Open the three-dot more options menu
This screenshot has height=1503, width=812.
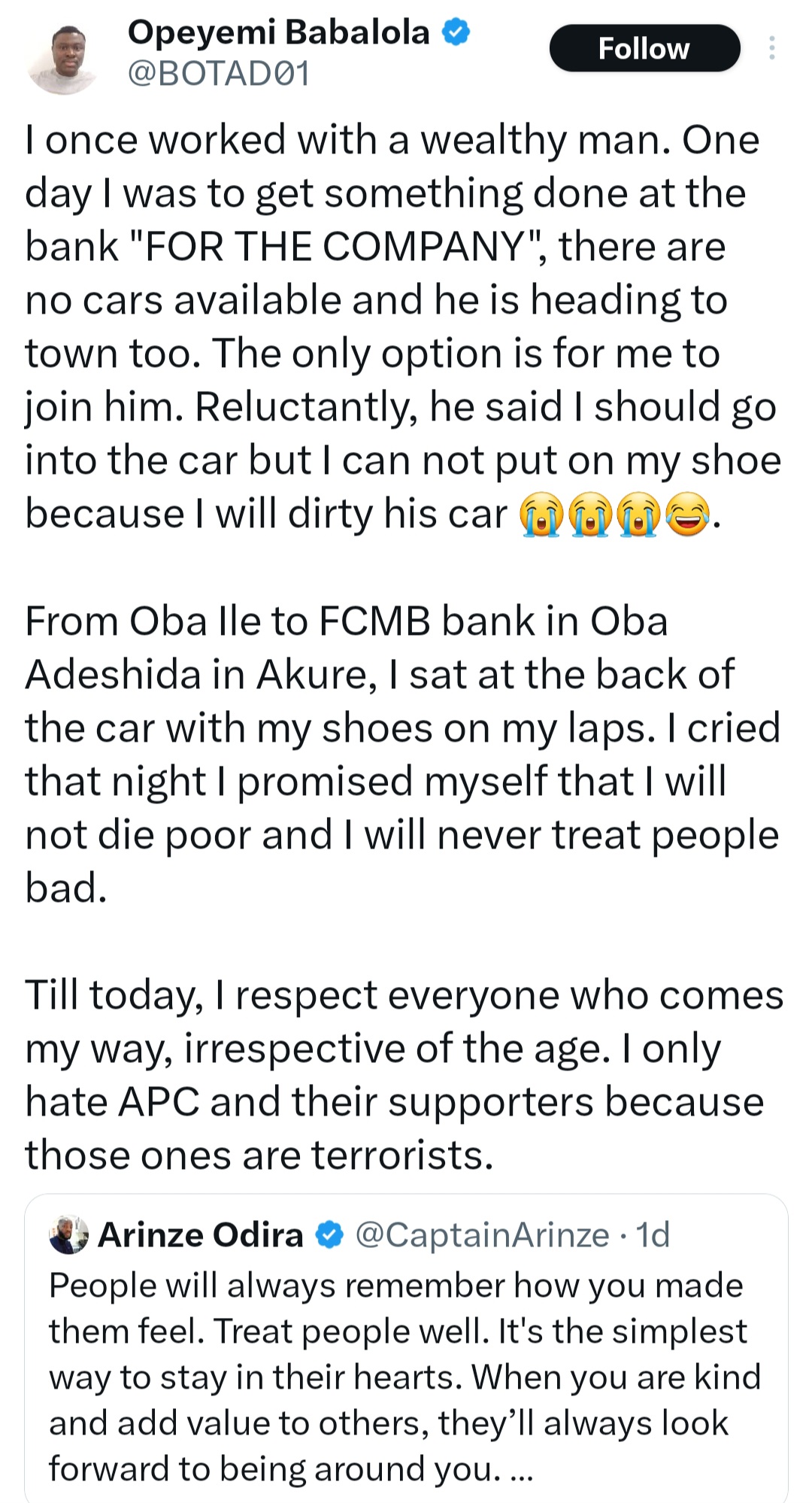[771, 48]
